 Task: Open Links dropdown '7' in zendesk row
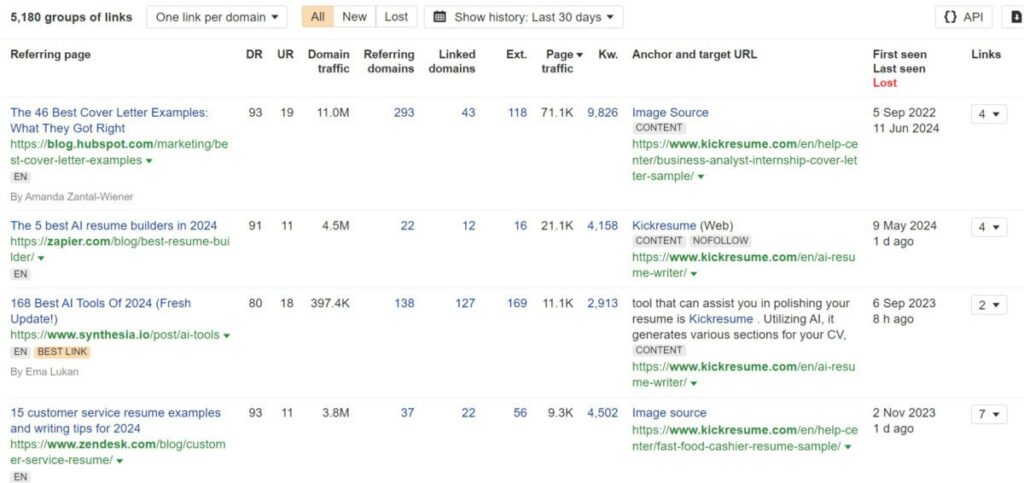989,414
